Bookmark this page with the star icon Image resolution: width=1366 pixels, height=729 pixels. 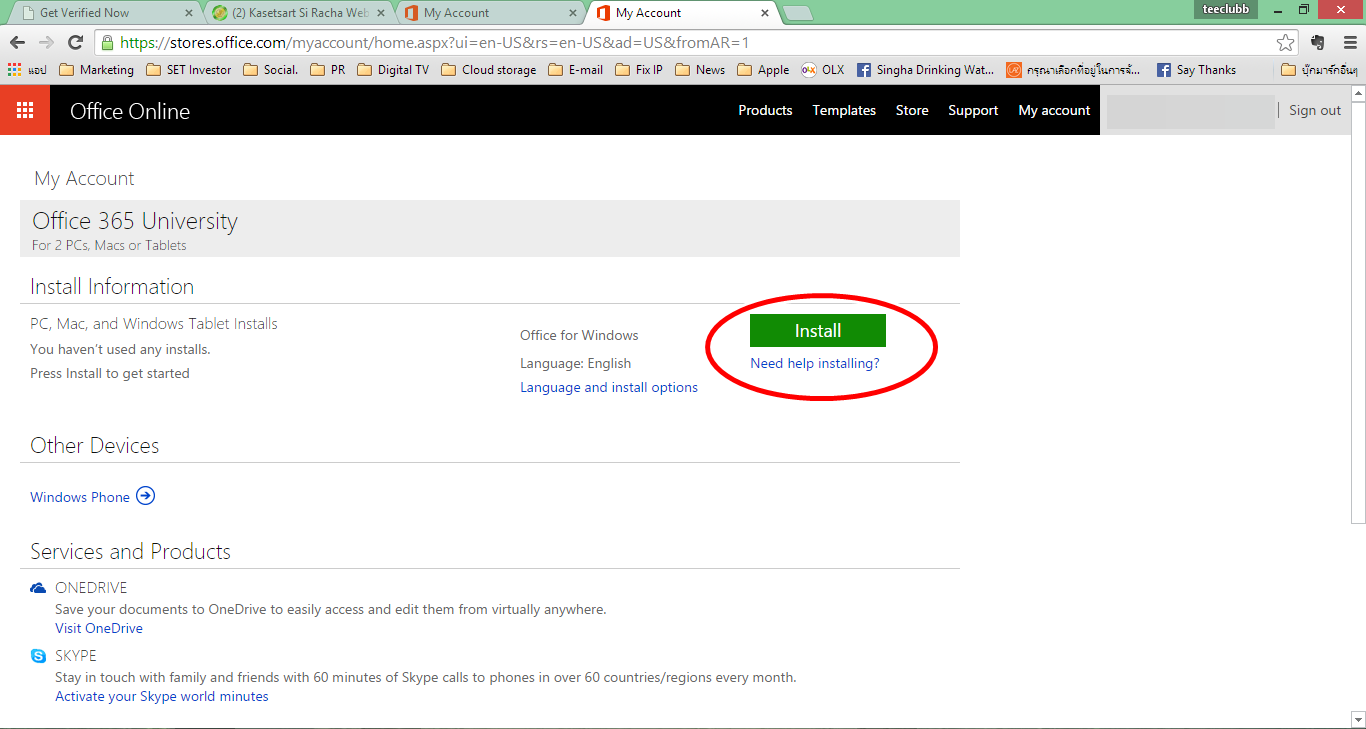click(1285, 43)
